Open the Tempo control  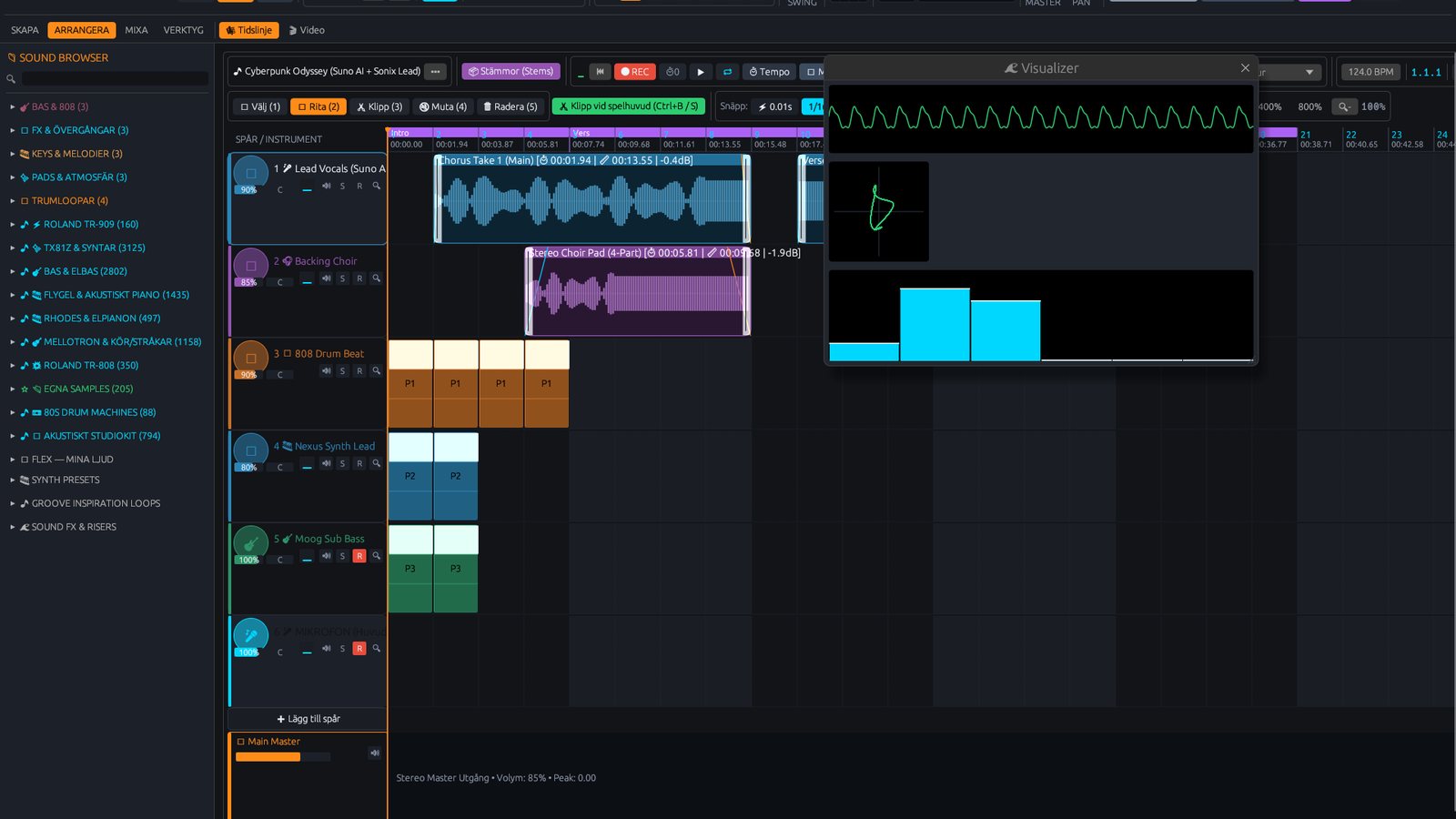[x=770, y=71]
